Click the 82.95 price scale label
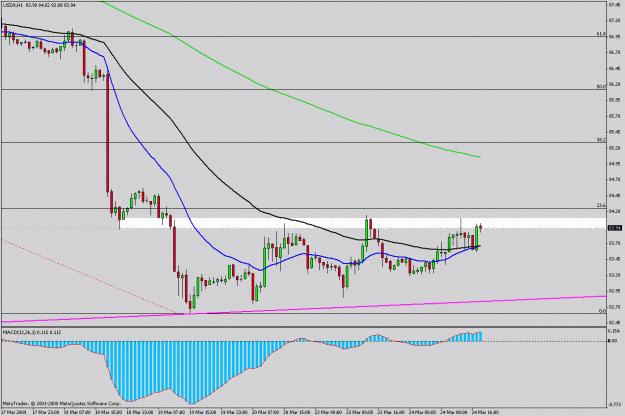The image size is (625, 416). click(614, 291)
